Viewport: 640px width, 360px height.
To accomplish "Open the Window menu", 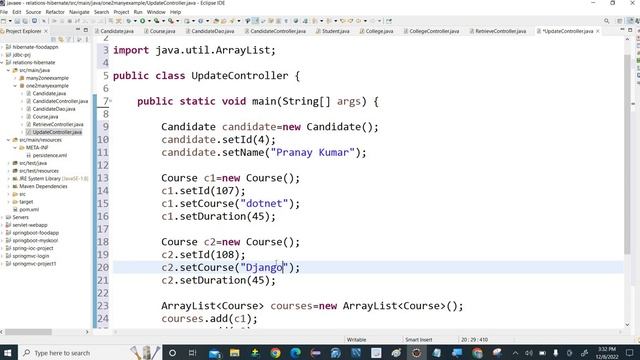I will click(x=156, y=12).
